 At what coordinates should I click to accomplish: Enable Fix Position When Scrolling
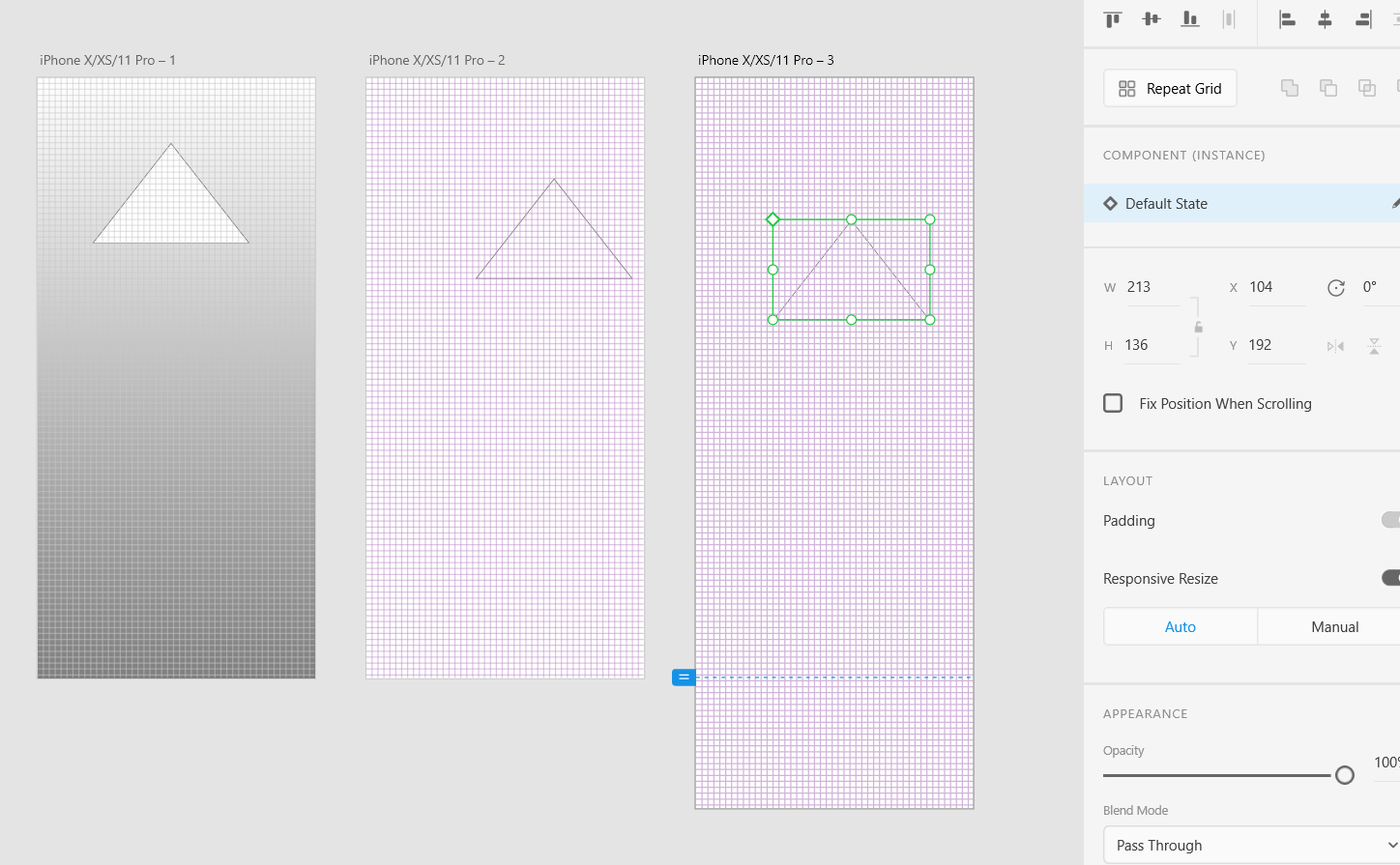pyautogui.click(x=1112, y=403)
